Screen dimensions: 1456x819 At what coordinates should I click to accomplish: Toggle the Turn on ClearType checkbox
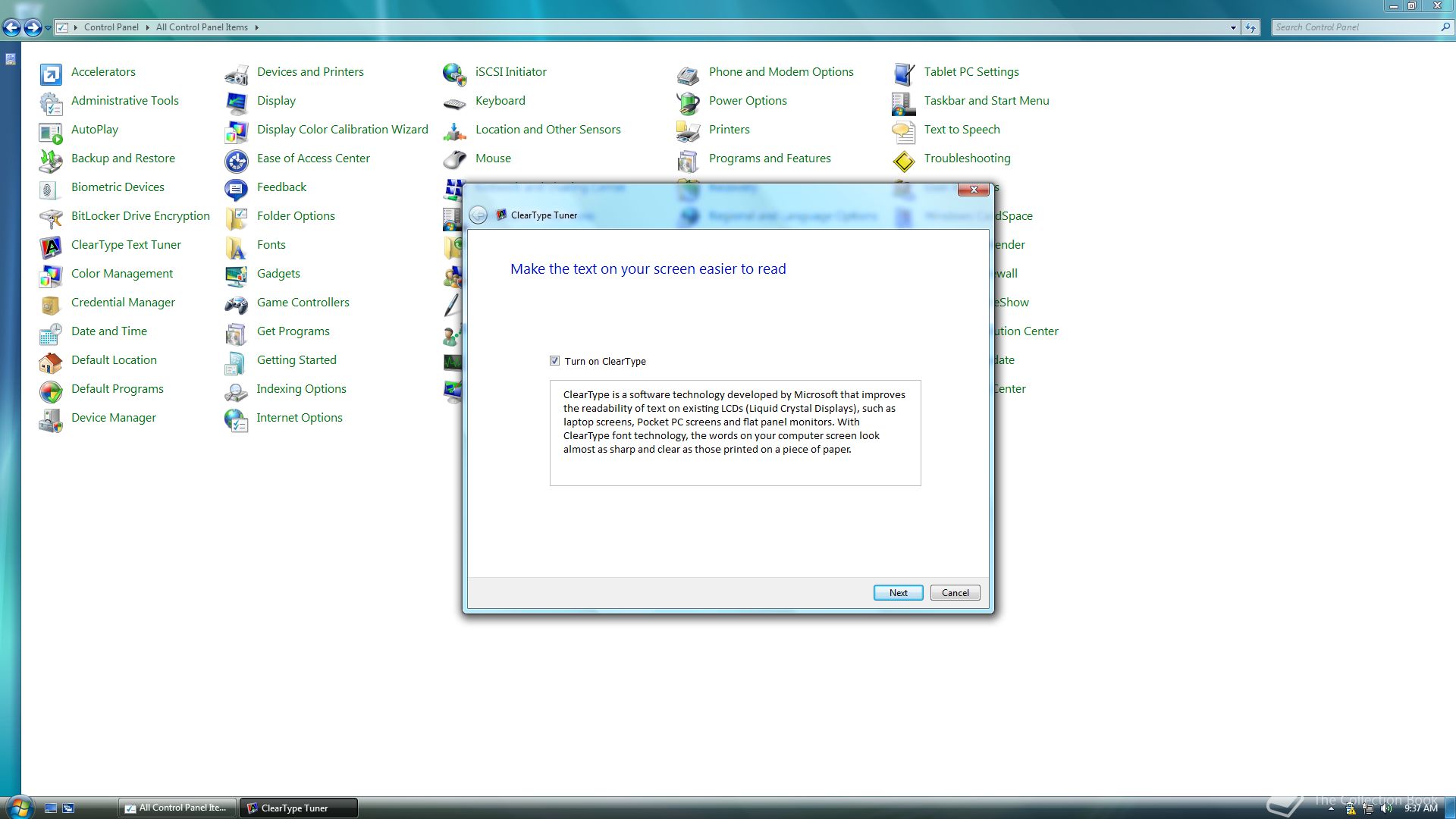[x=554, y=361]
